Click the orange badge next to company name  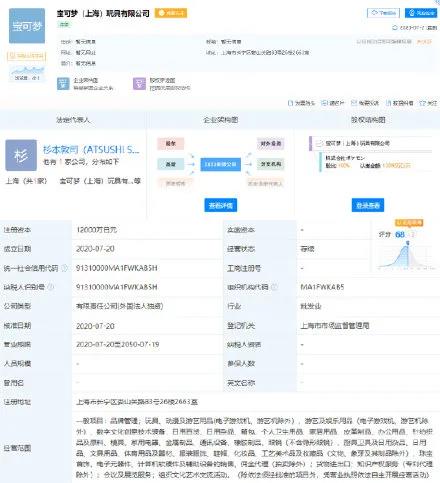[171, 13]
